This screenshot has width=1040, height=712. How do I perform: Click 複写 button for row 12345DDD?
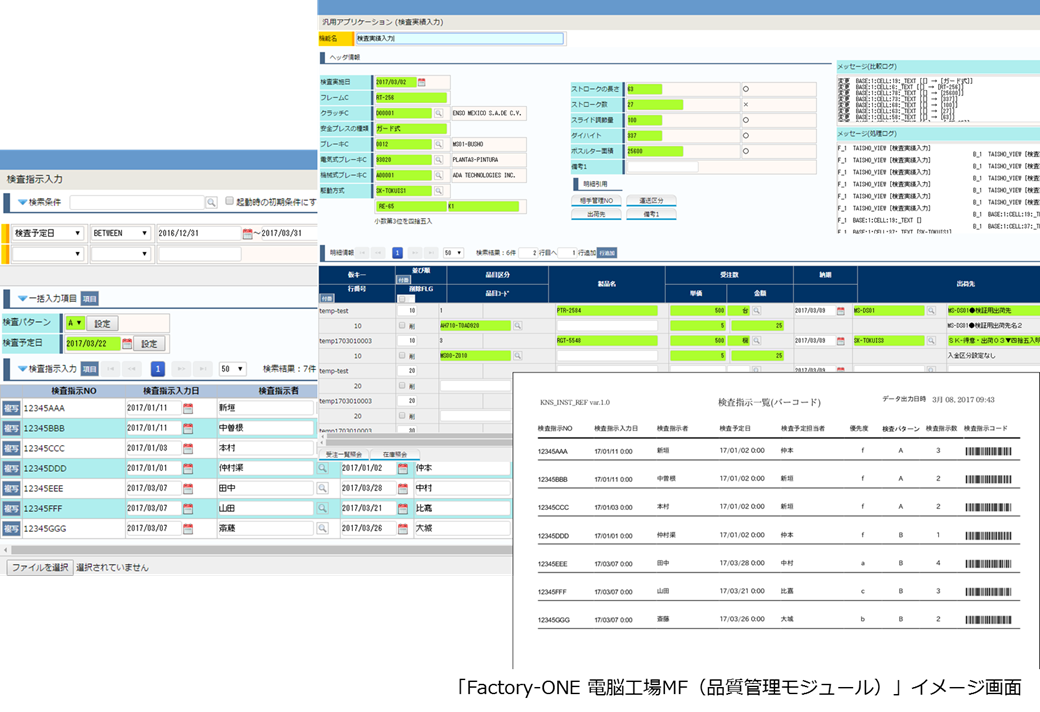pyautogui.click(x=11, y=468)
